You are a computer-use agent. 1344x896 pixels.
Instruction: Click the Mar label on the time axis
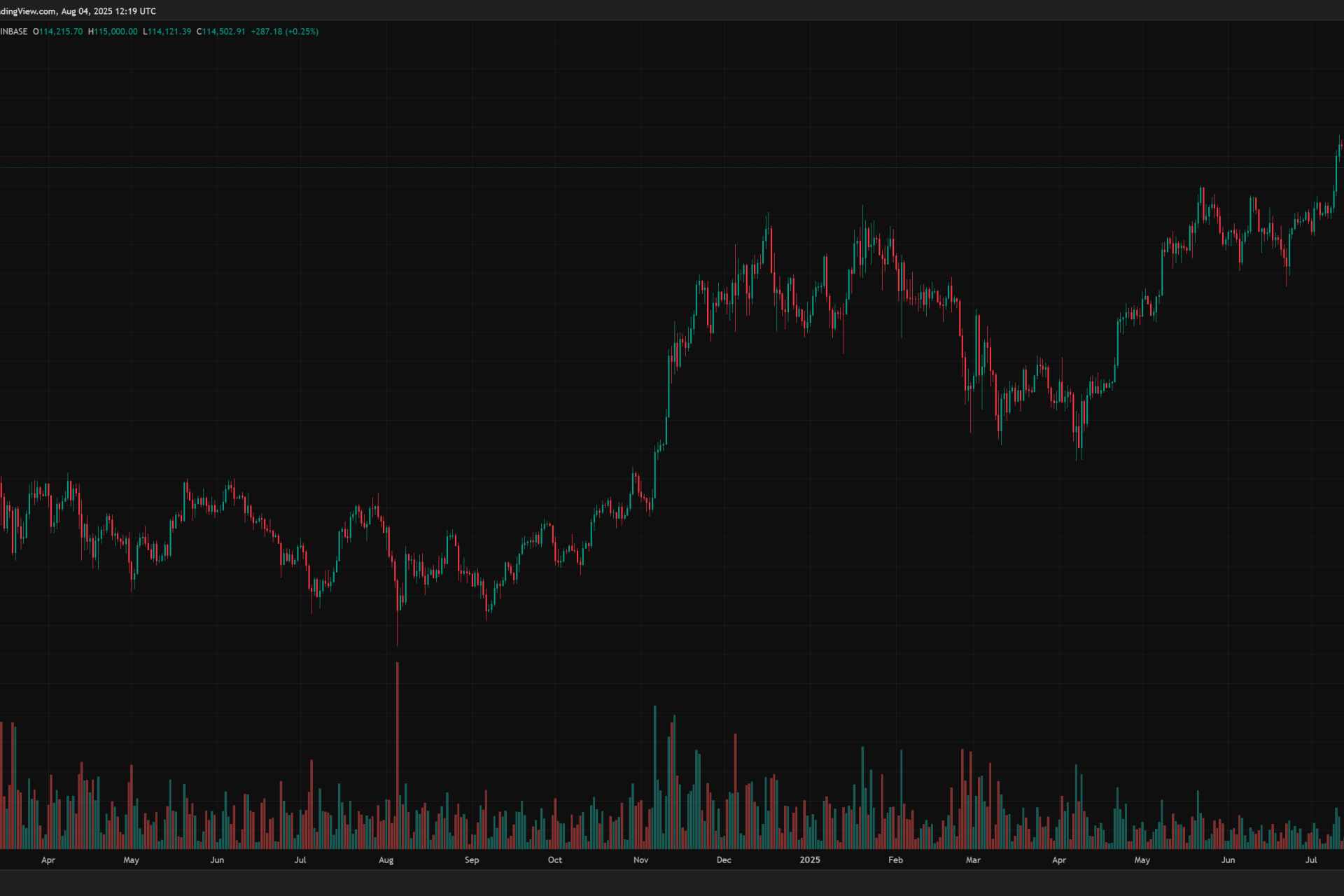click(973, 860)
